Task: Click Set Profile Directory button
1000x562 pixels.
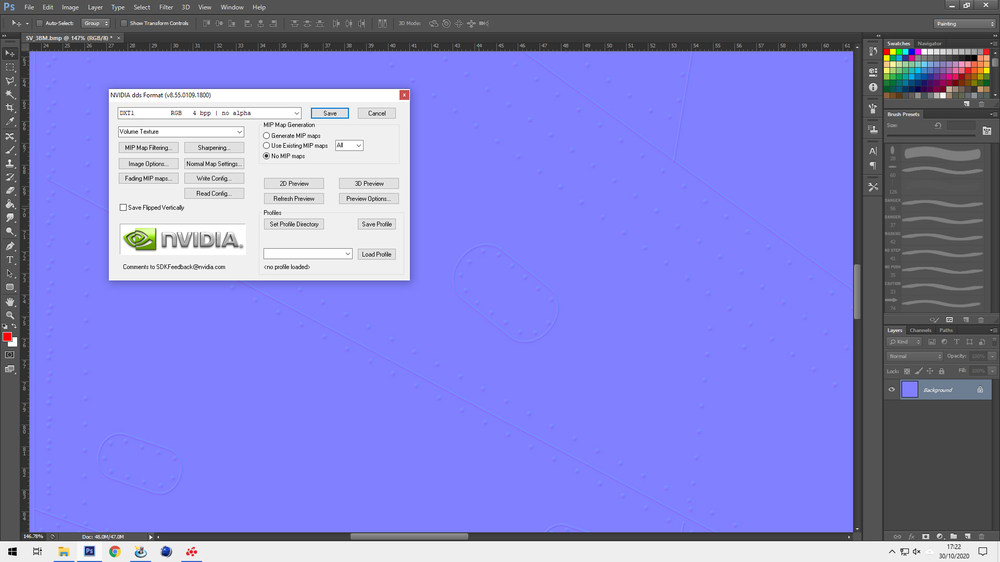Action: (294, 225)
